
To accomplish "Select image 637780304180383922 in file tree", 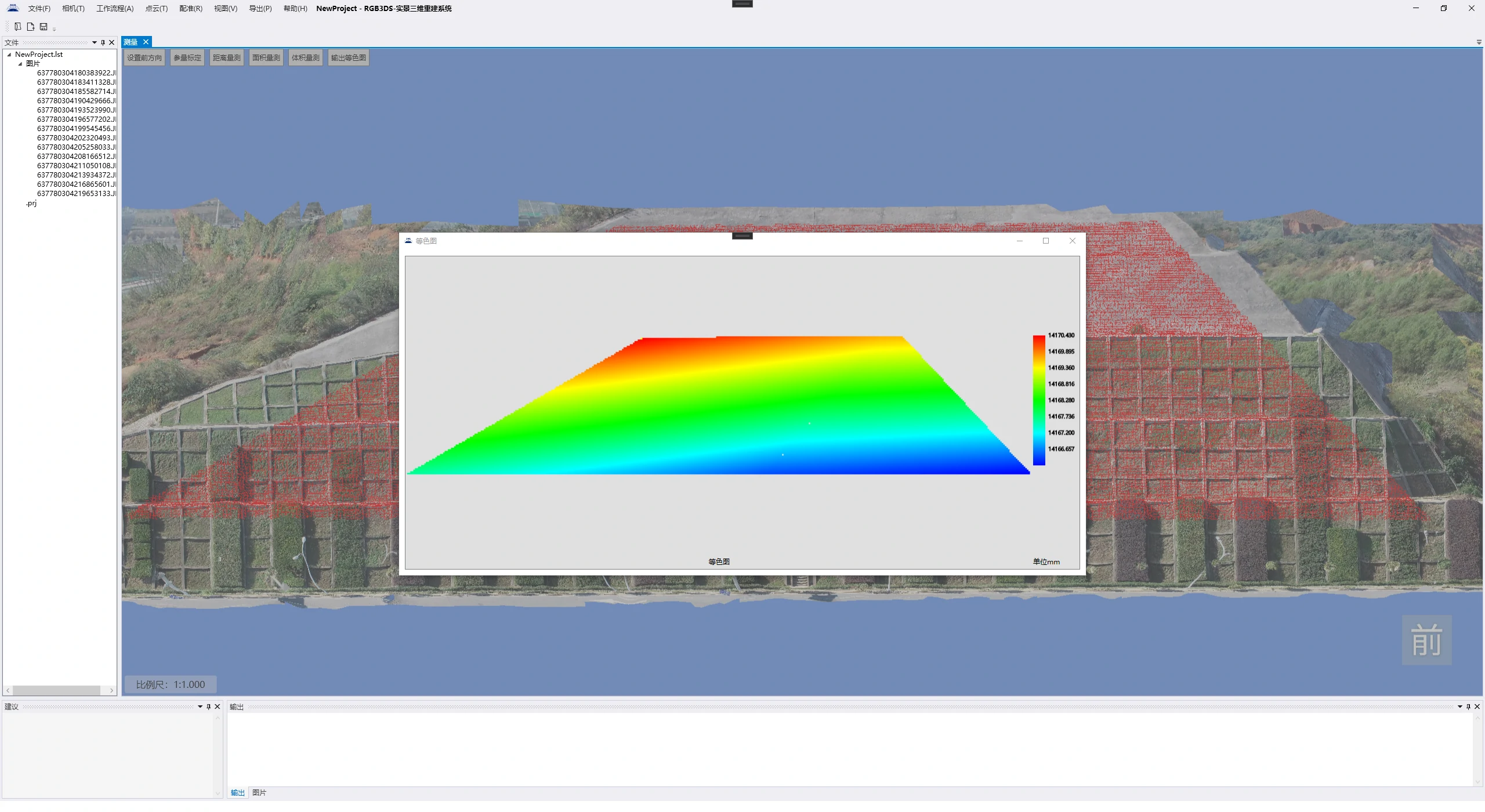I will click(x=76, y=73).
